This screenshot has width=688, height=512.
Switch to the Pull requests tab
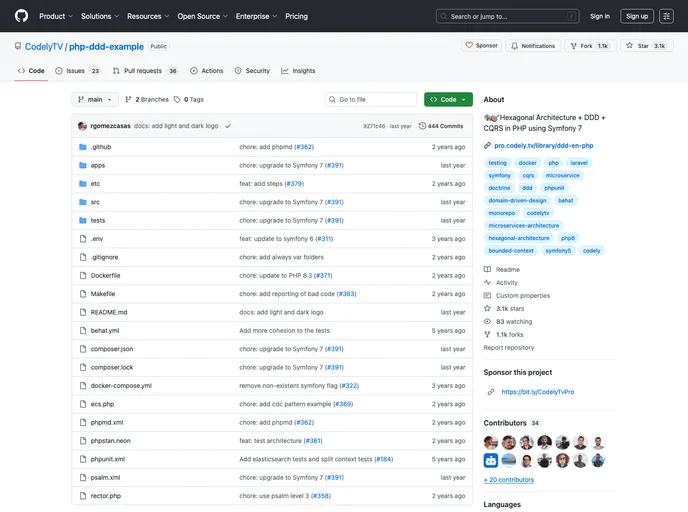[145, 71]
